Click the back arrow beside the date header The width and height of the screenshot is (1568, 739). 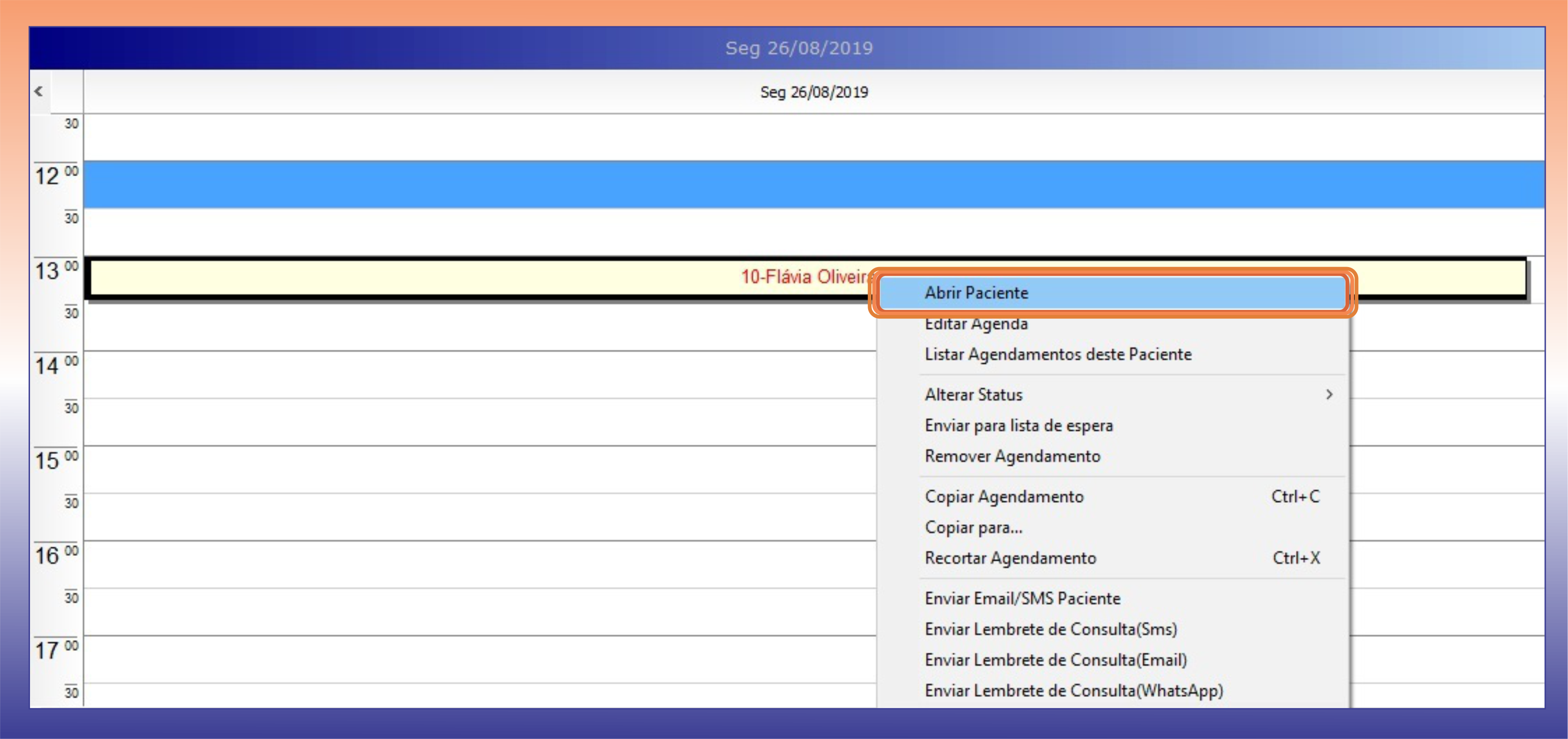(38, 91)
